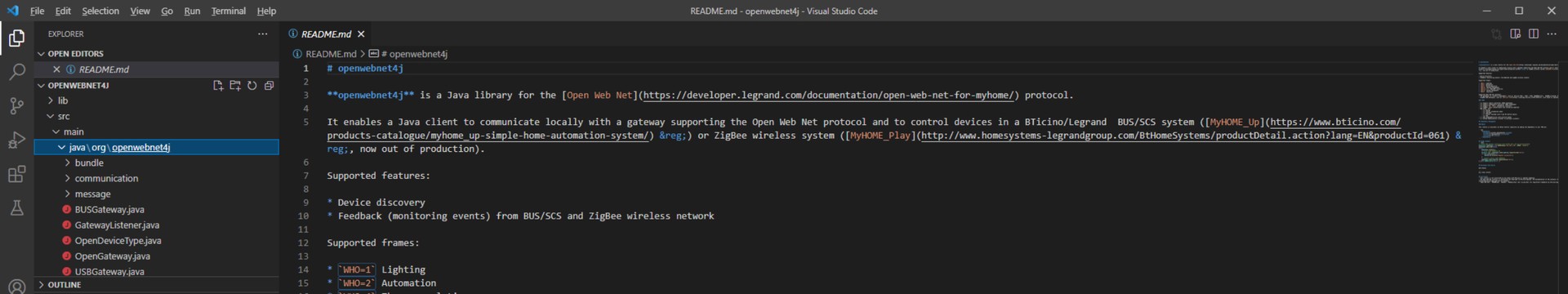Open the File menu
This screenshot has width=1568, height=294.
(x=38, y=11)
